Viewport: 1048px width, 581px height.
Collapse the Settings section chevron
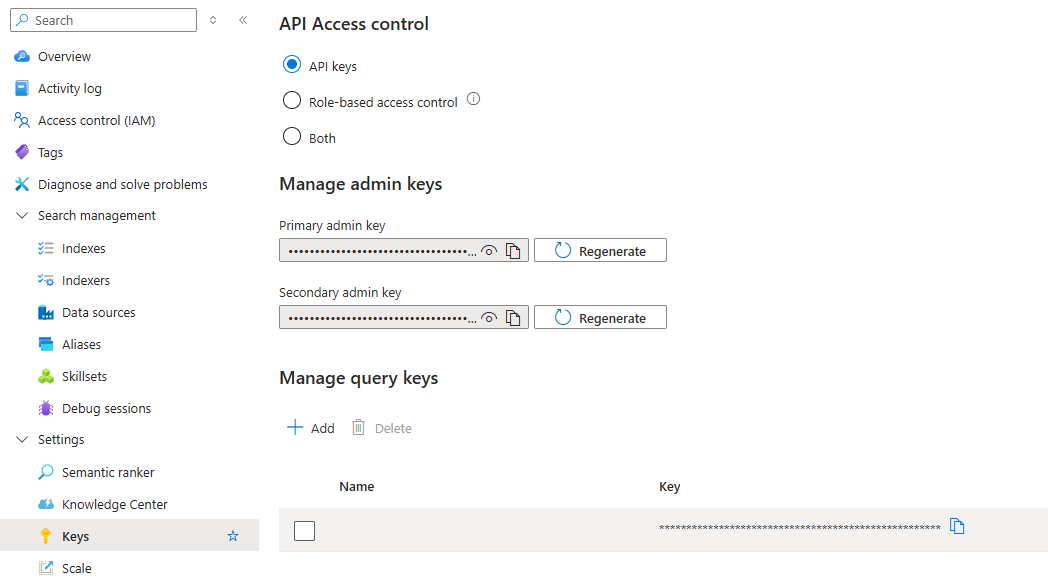pyautogui.click(x=22, y=439)
